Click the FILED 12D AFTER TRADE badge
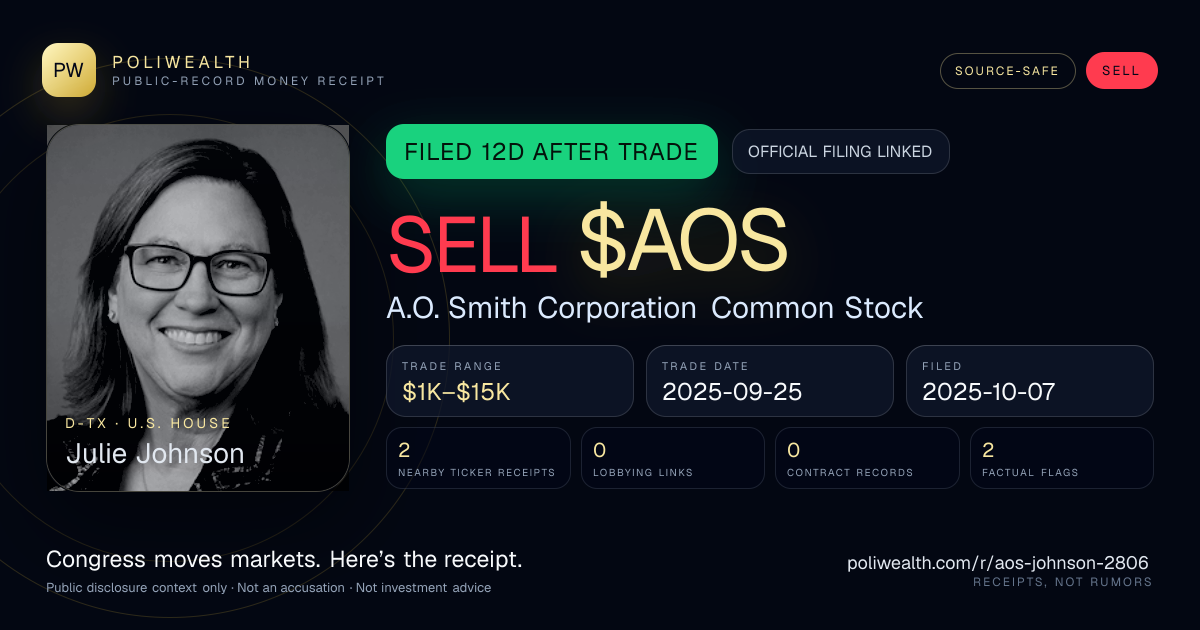Screen dimensions: 1200x630 click(x=552, y=152)
